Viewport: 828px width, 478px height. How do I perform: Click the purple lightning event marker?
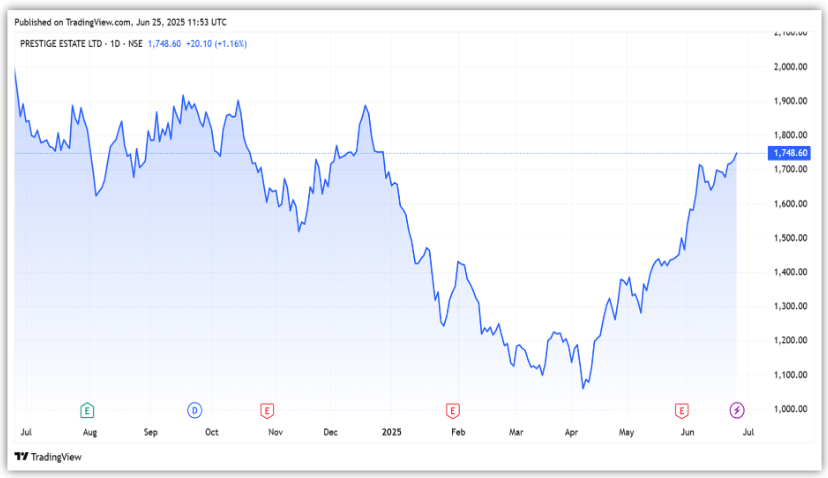tap(737, 410)
